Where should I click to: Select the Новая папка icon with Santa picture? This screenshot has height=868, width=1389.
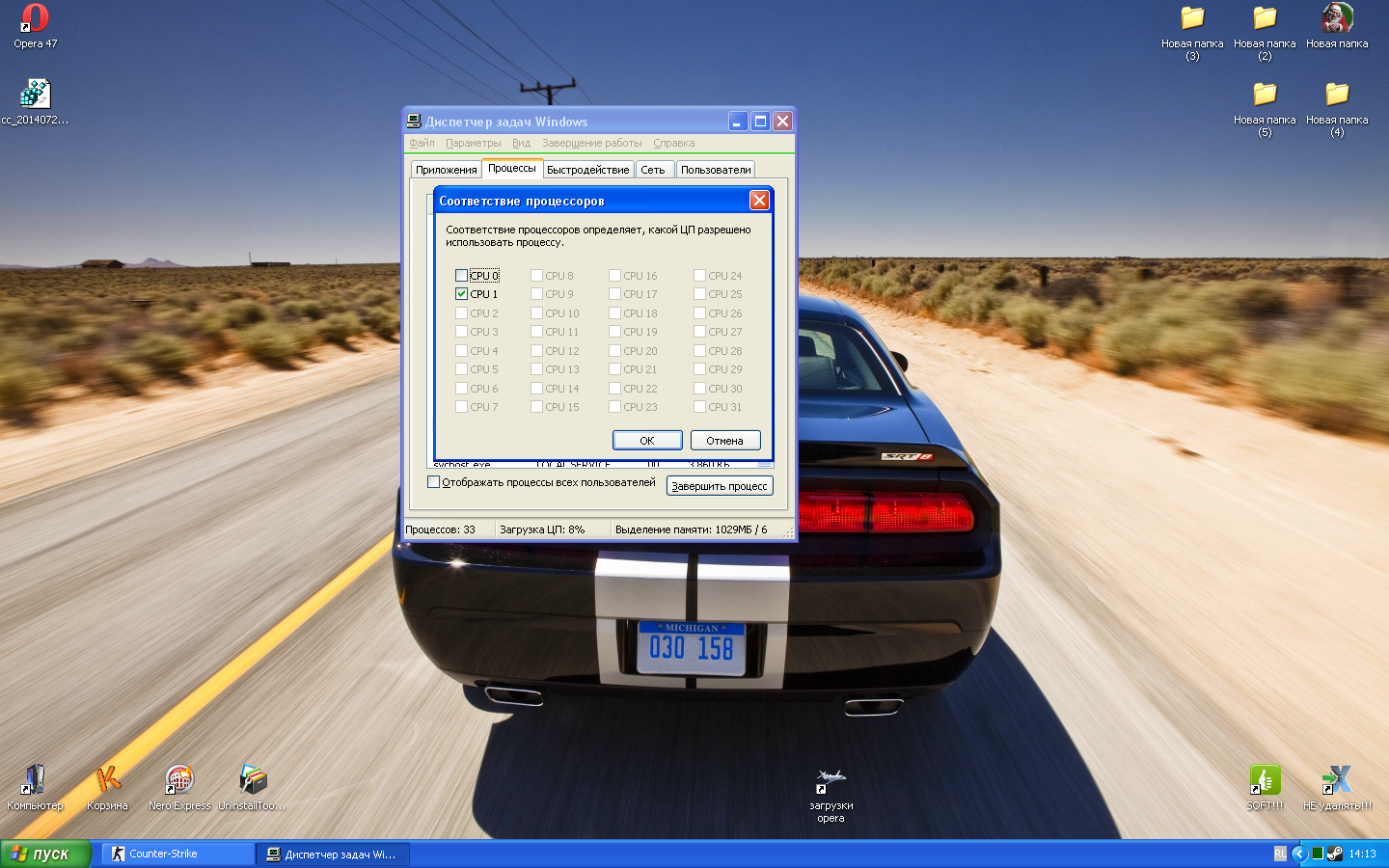click(1337, 26)
